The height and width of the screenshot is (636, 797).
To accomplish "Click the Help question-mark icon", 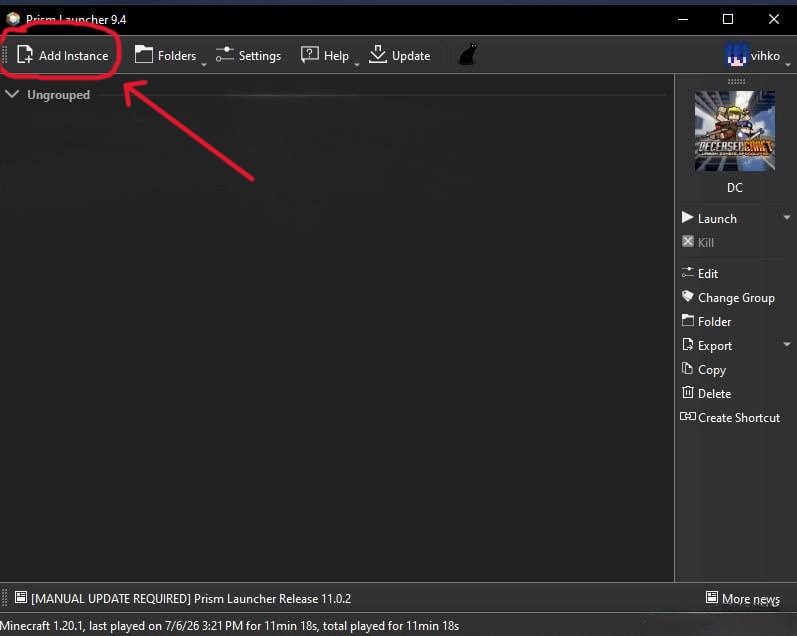I will click(310, 54).
